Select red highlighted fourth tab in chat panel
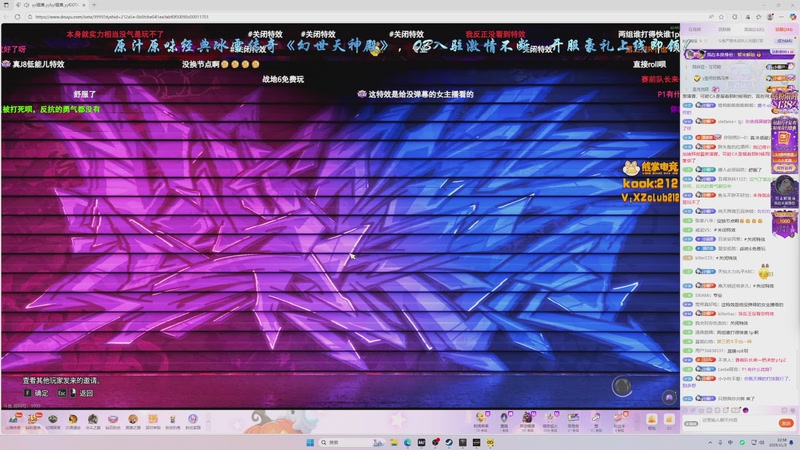This screenshot has height=450, width=800. [784, 30]
